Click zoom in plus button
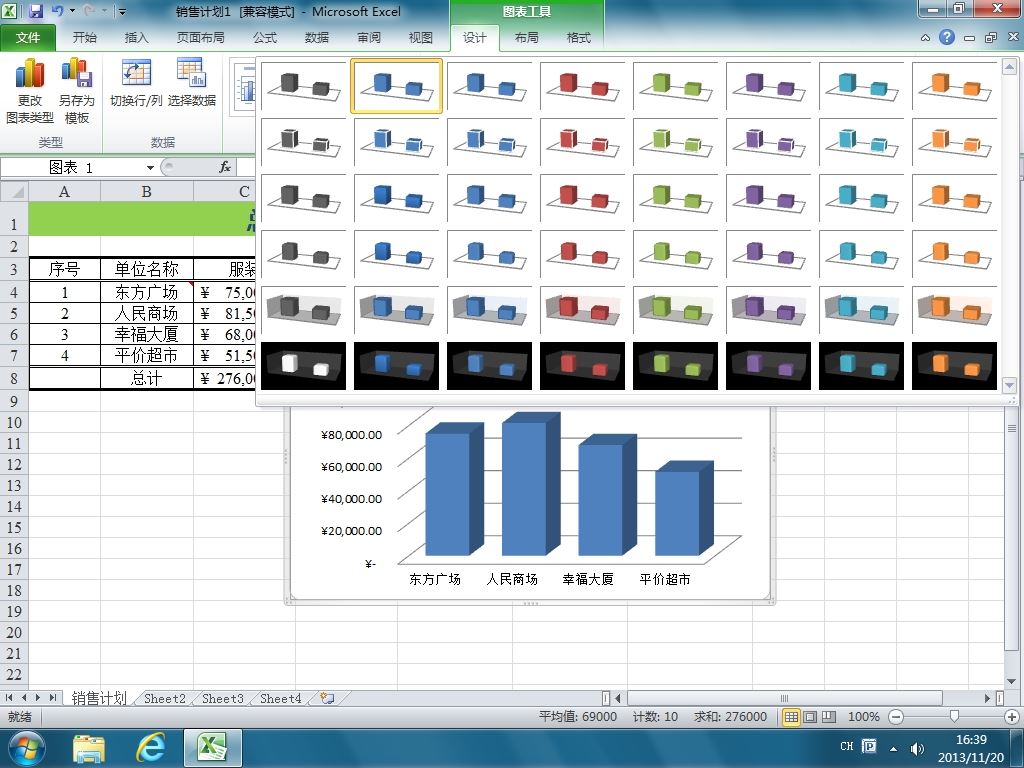Image resolution: width=1024 pixels, height=768 pixels. (1012, 716)
